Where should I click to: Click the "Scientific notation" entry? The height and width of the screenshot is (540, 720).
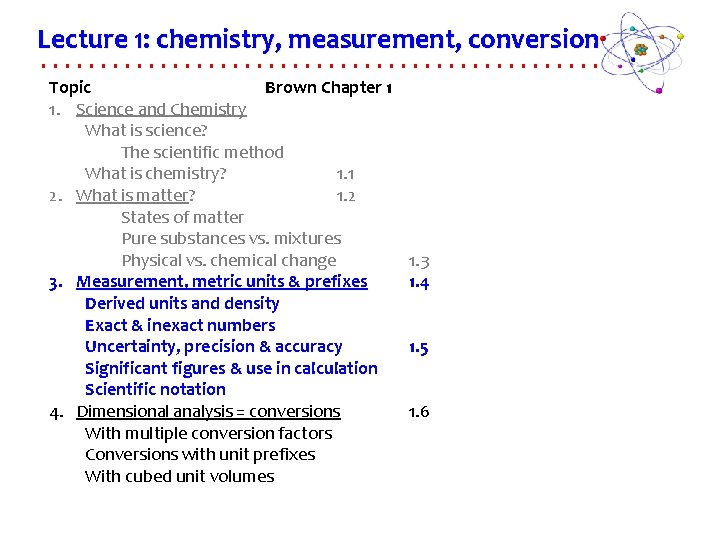pyautogui.click(x=155, y=390)
